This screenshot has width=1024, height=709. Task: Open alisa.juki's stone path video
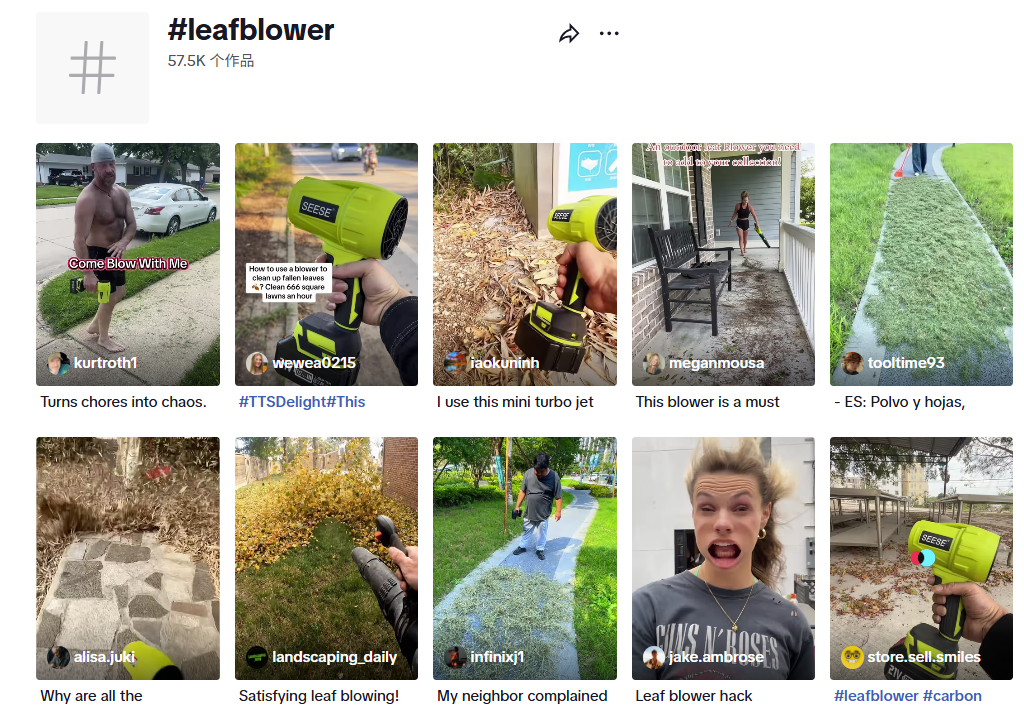128,558
